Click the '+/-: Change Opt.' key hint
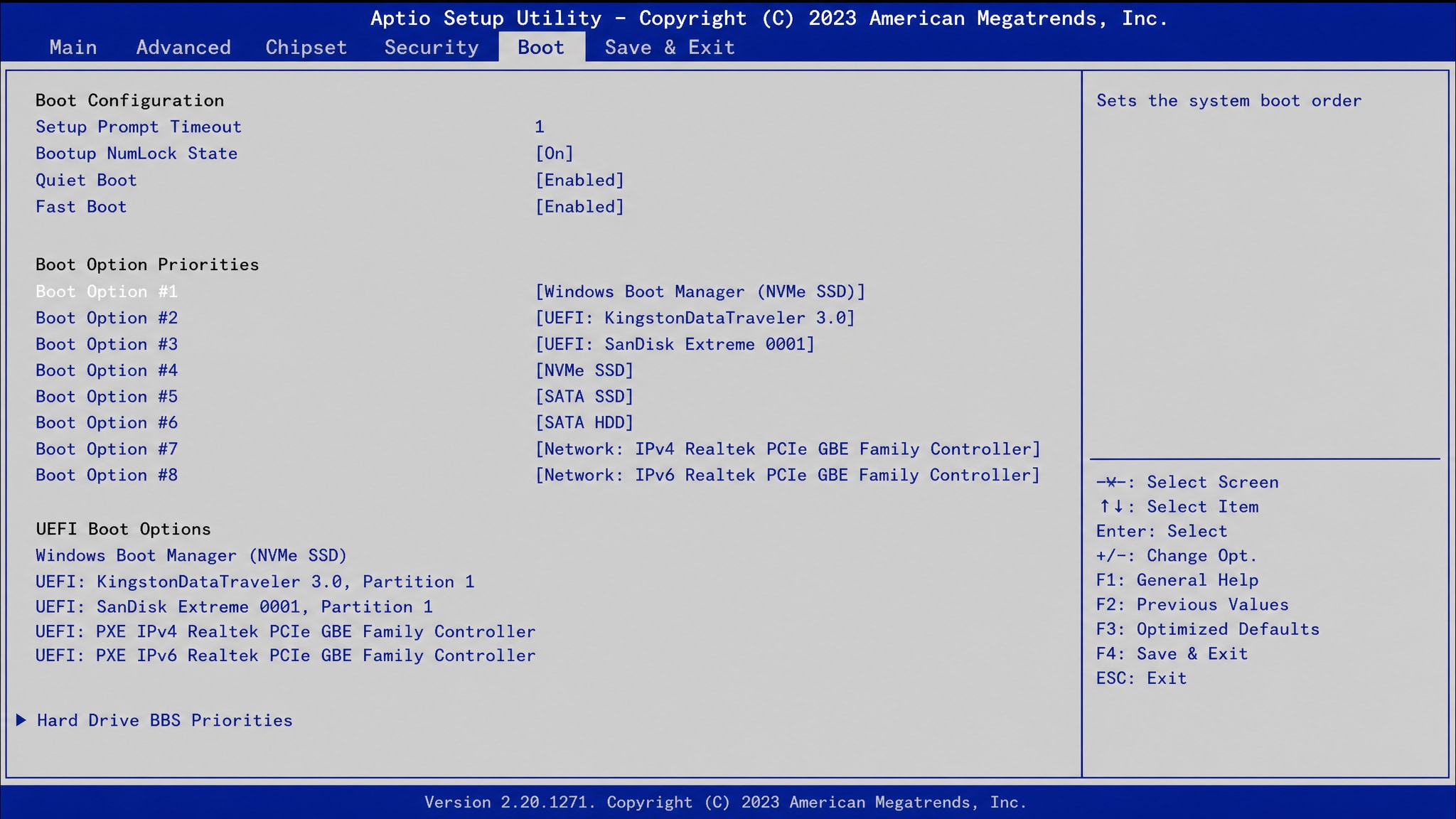The height and width of the screenshot is (819, 1456). (1177, 556)
